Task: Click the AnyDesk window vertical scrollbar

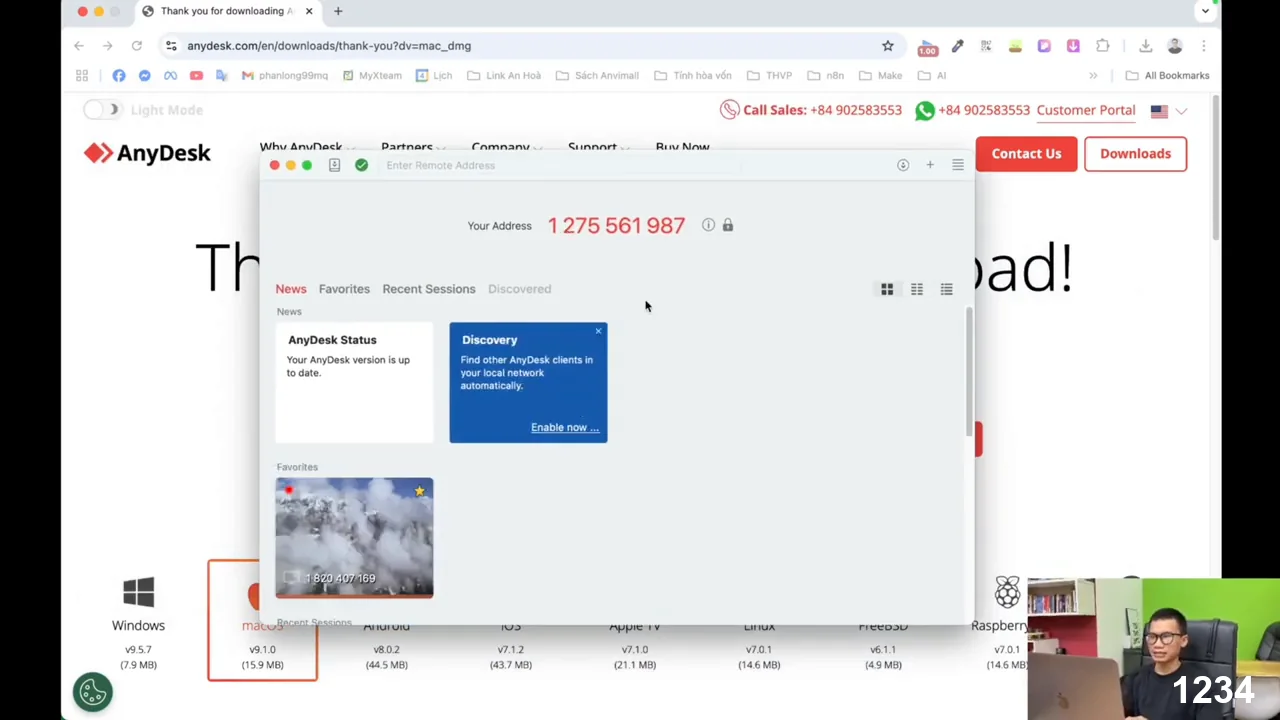Action: [969, 372]
